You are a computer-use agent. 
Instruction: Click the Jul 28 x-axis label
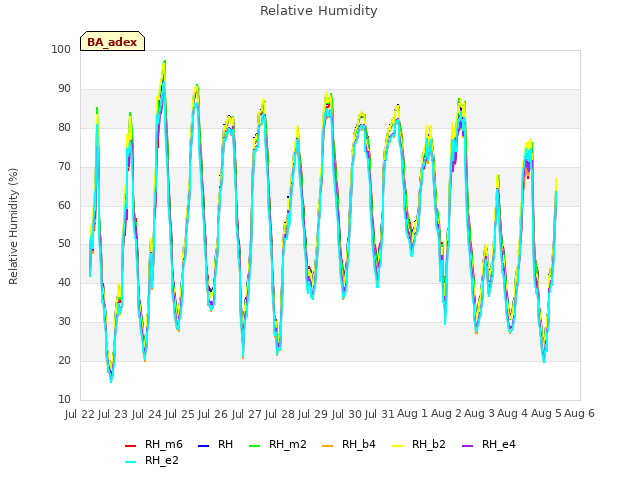coord(280,414)
